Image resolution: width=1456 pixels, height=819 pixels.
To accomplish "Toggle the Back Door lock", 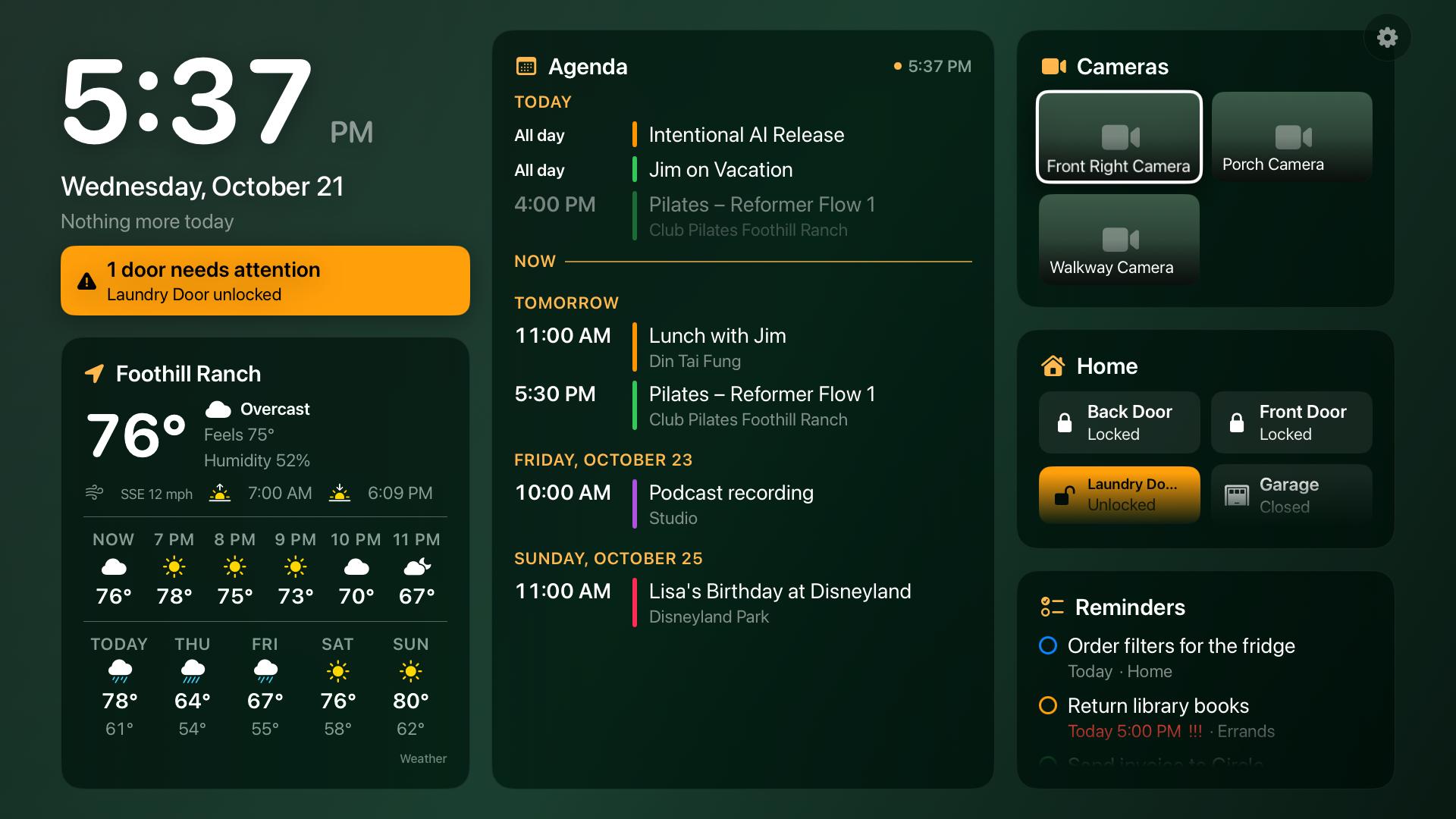I will coord(1119,422).
